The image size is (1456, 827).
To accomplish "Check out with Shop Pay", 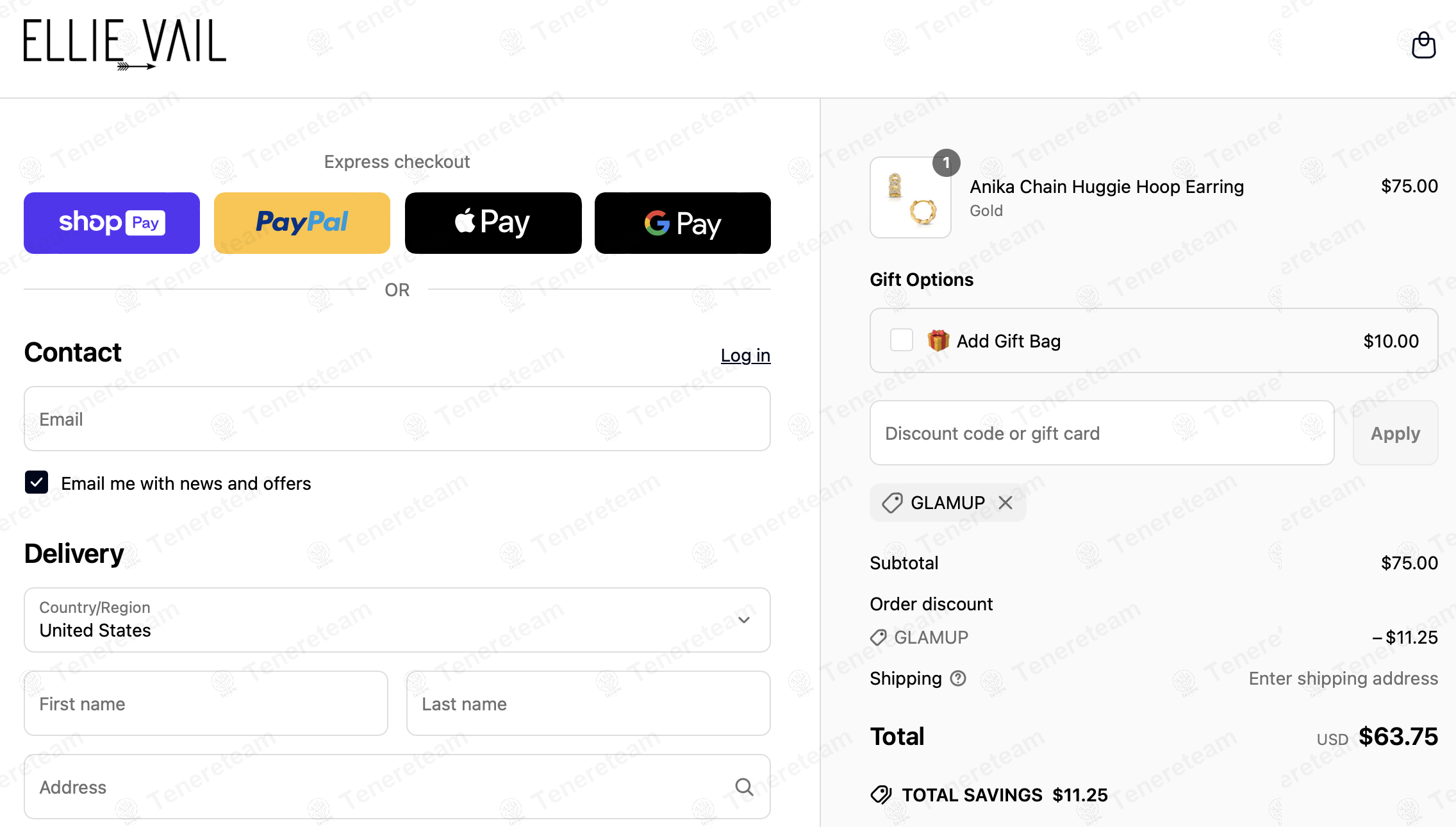I will 112,223.
